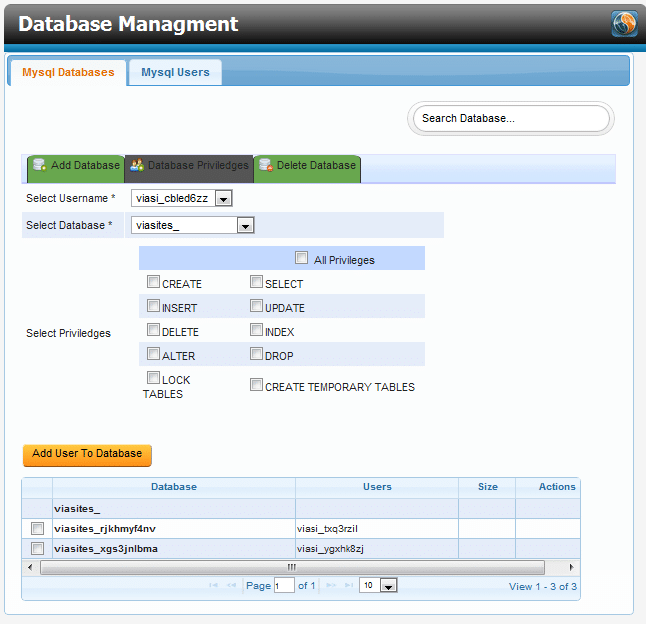
Task: Go to next page pager icon
Action: click(x=331, y=586)
